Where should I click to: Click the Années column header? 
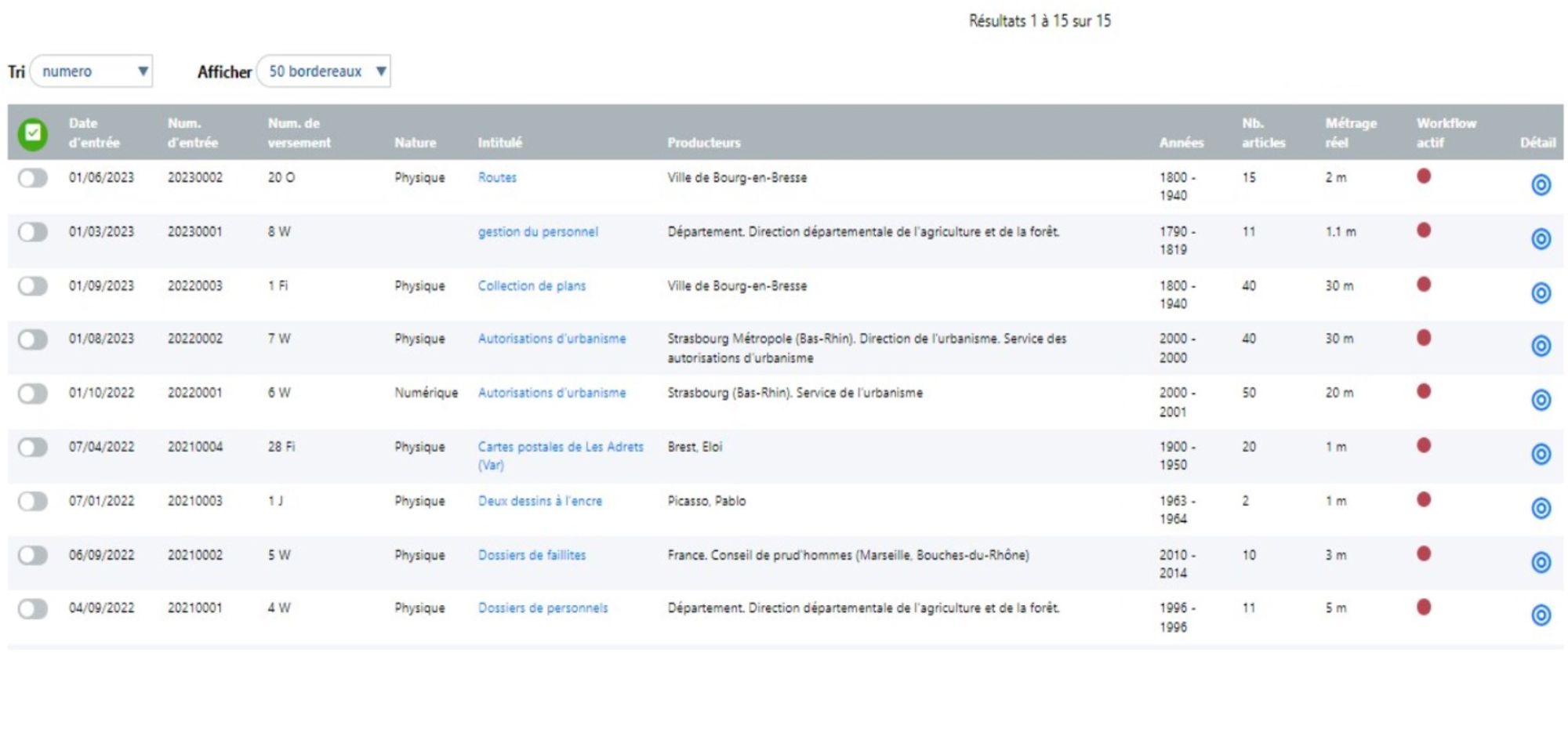[x=1181, y=143]
